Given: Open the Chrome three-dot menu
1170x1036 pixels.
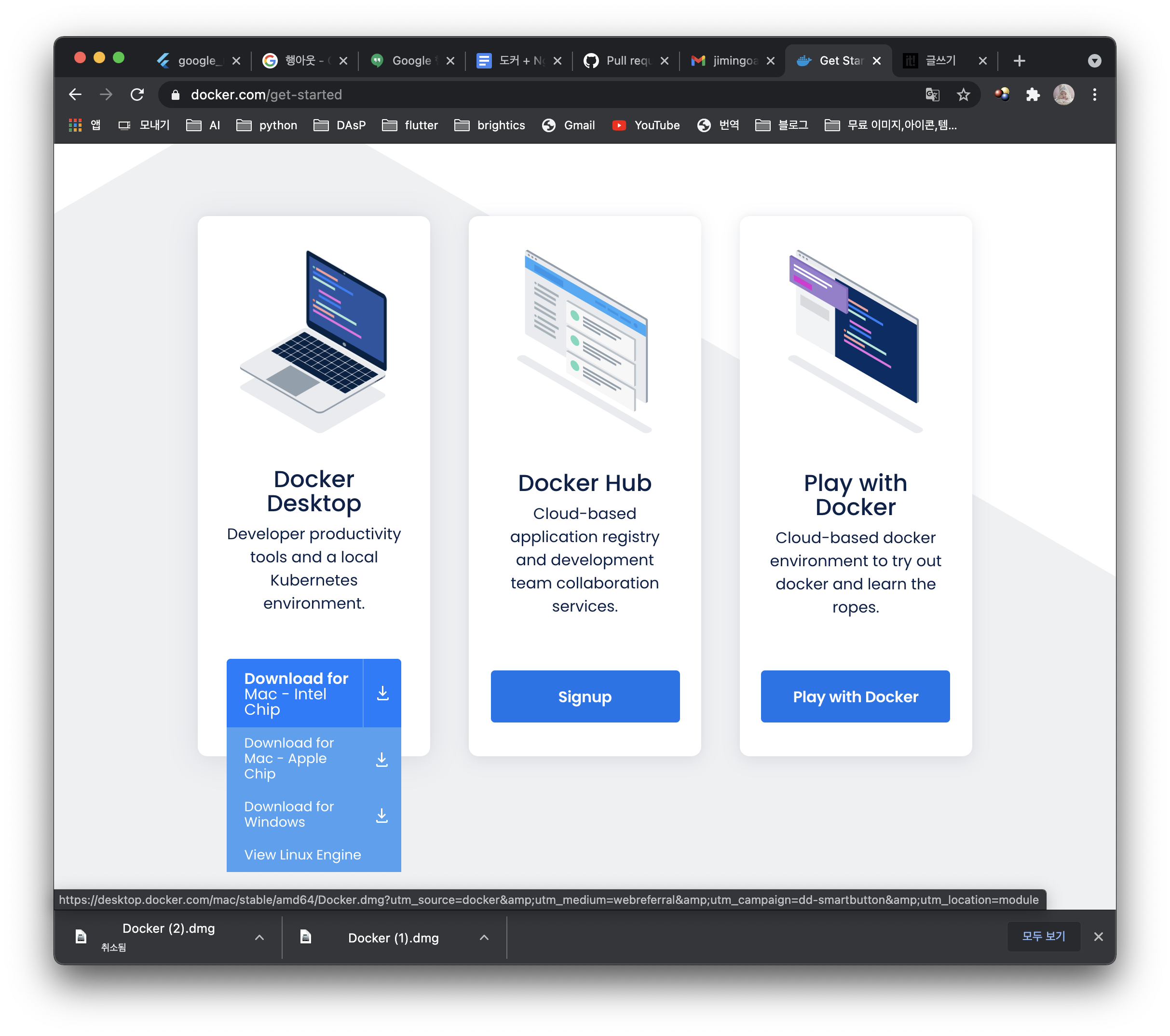Looking at the screenshot, I should [1094, 95].
